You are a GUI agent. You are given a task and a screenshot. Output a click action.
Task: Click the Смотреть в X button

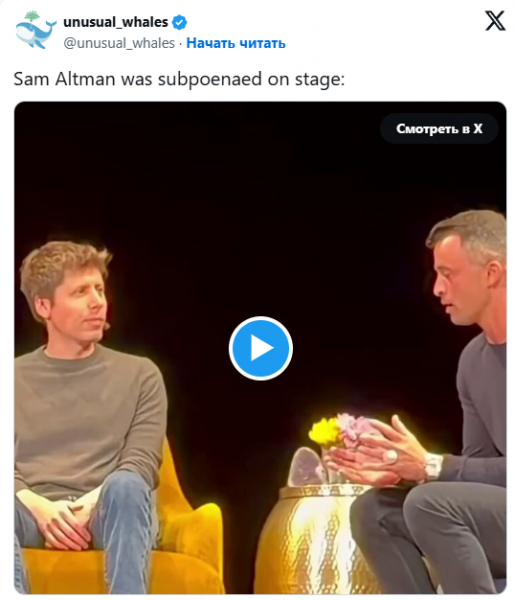439,129
